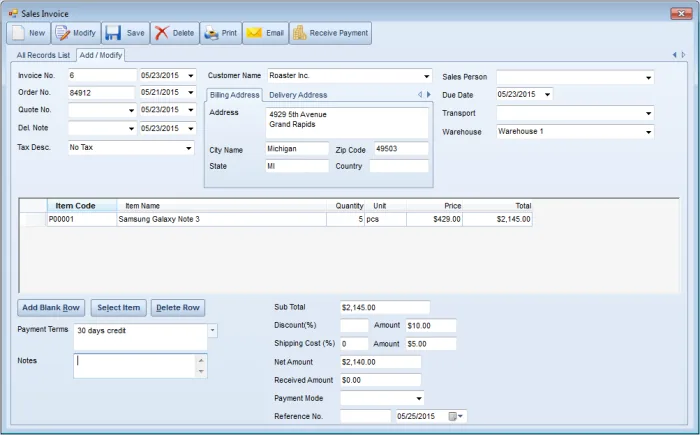The width and height of the screenshot is (700, 435).
Task: Open the Delivery Address tab
Action: pos(298,95)
